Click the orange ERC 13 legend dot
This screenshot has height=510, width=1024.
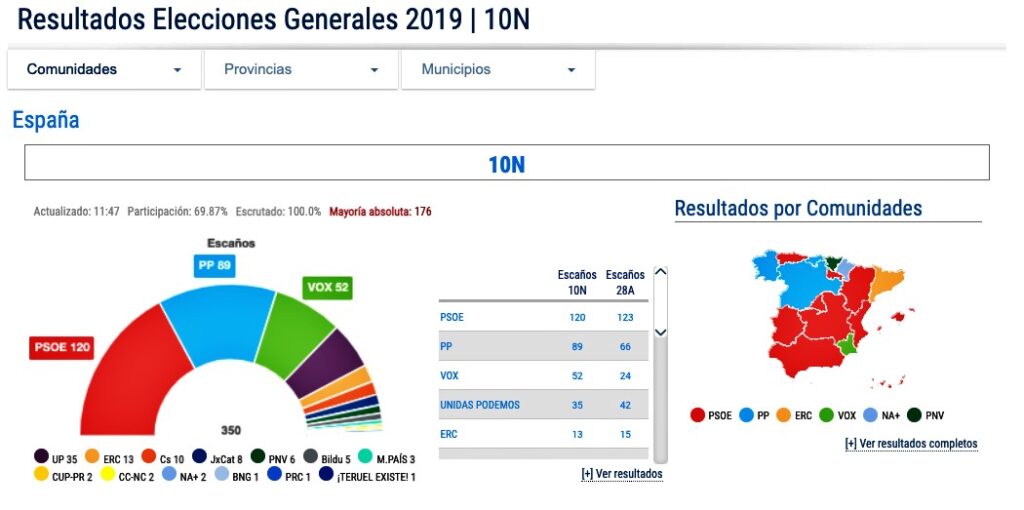click(x=92, y=458)
